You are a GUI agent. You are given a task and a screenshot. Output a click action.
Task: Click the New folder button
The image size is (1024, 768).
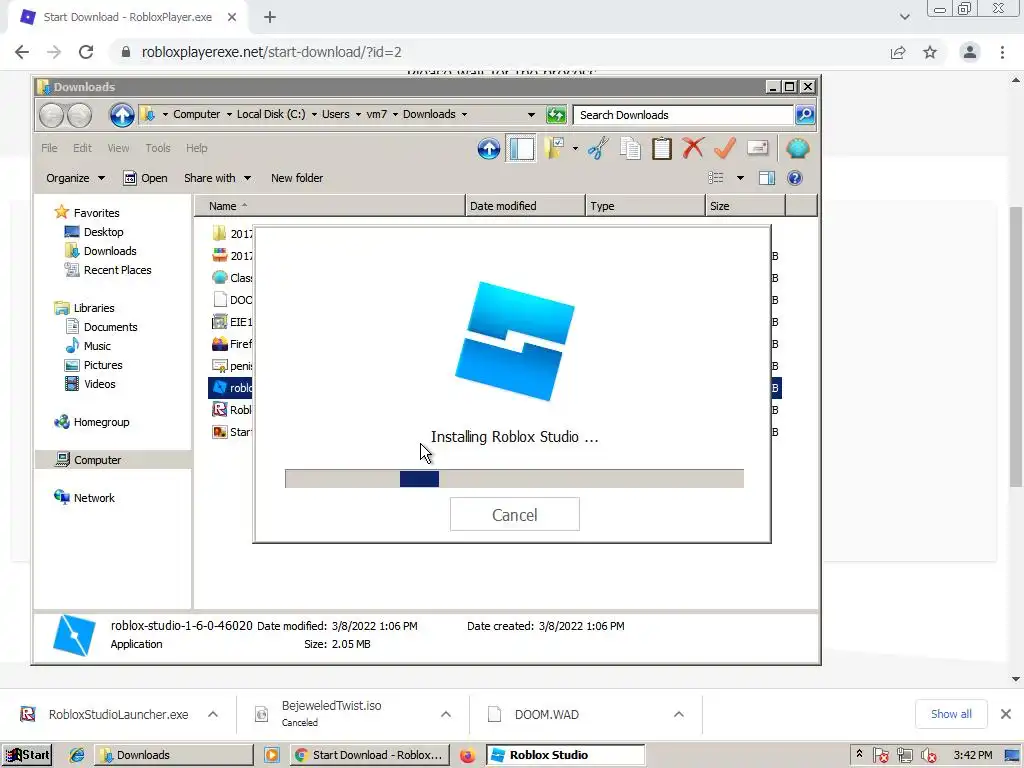click(x=296, y=178)
